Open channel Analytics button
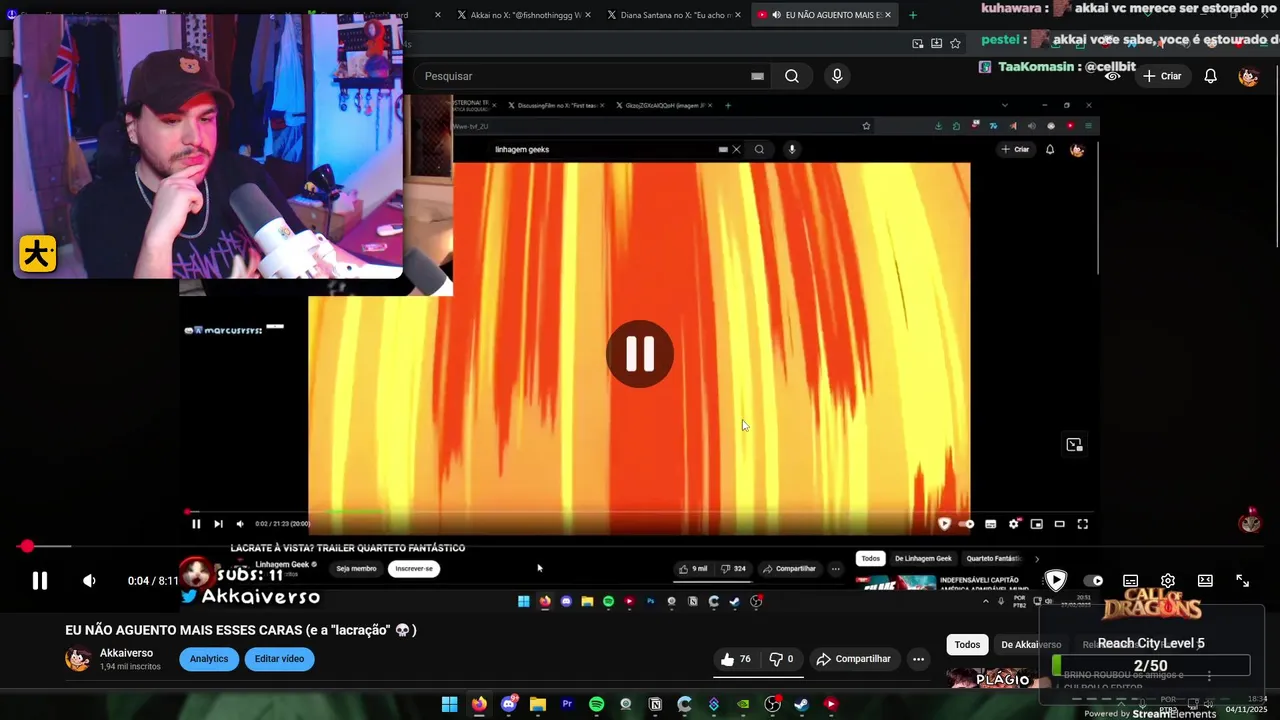 [x=209, y=659]
